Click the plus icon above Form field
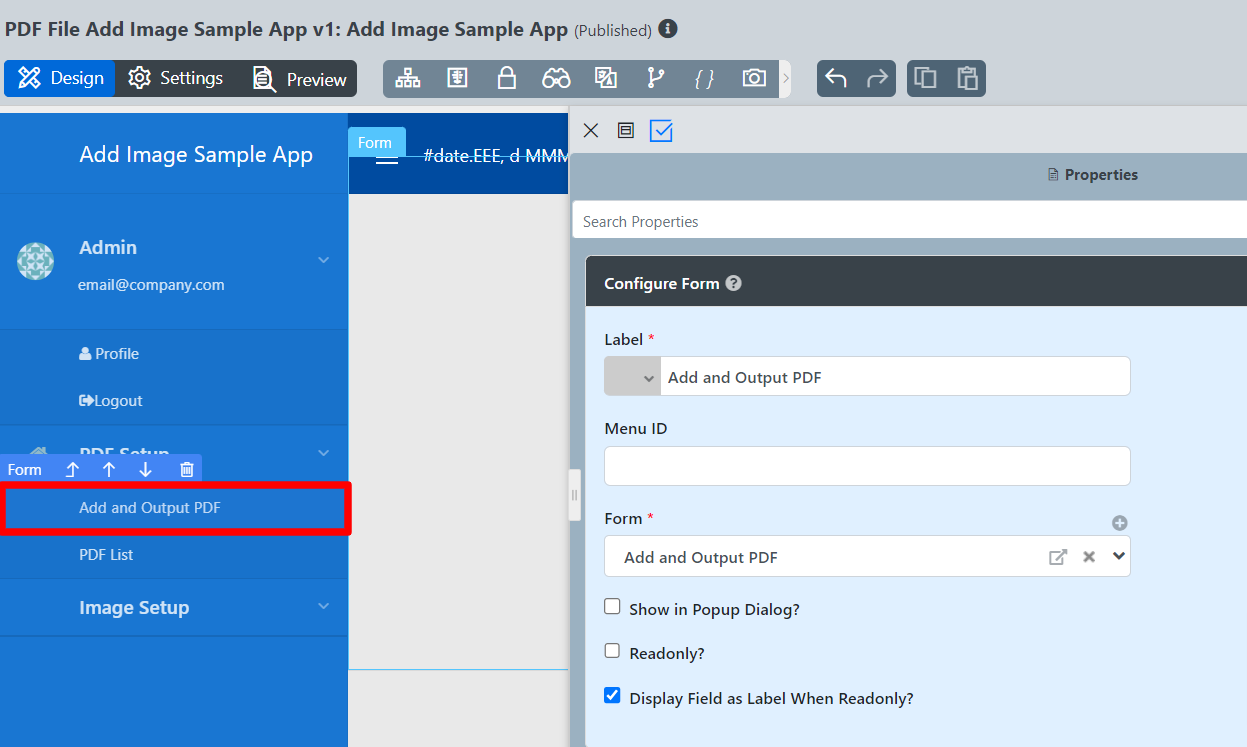Image resolution: width=1247 pixels, height=747 pixels. (x=1120, y=523)
